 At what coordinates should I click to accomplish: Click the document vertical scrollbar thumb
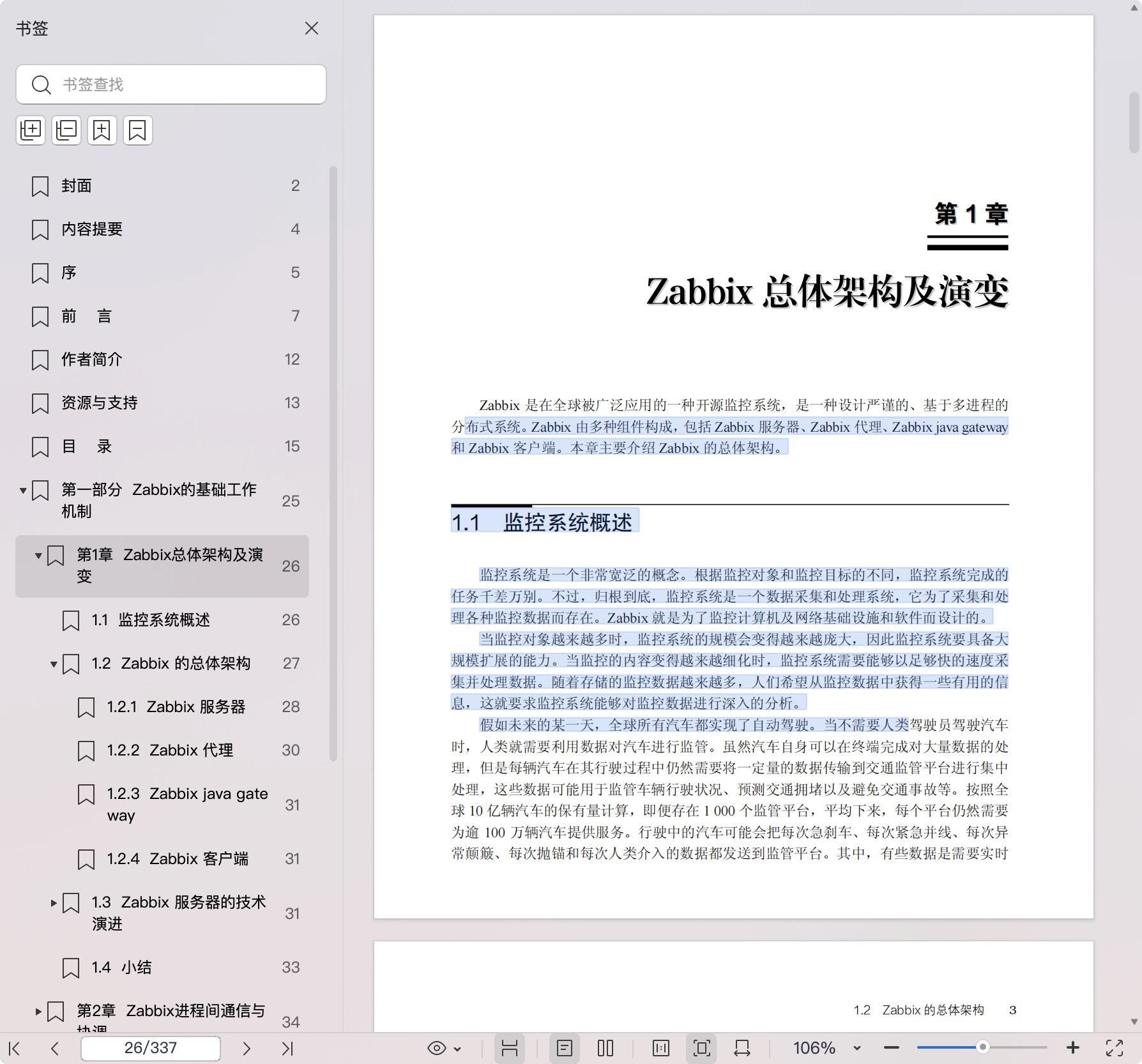pyautogui.click(x=1134, y=123)
